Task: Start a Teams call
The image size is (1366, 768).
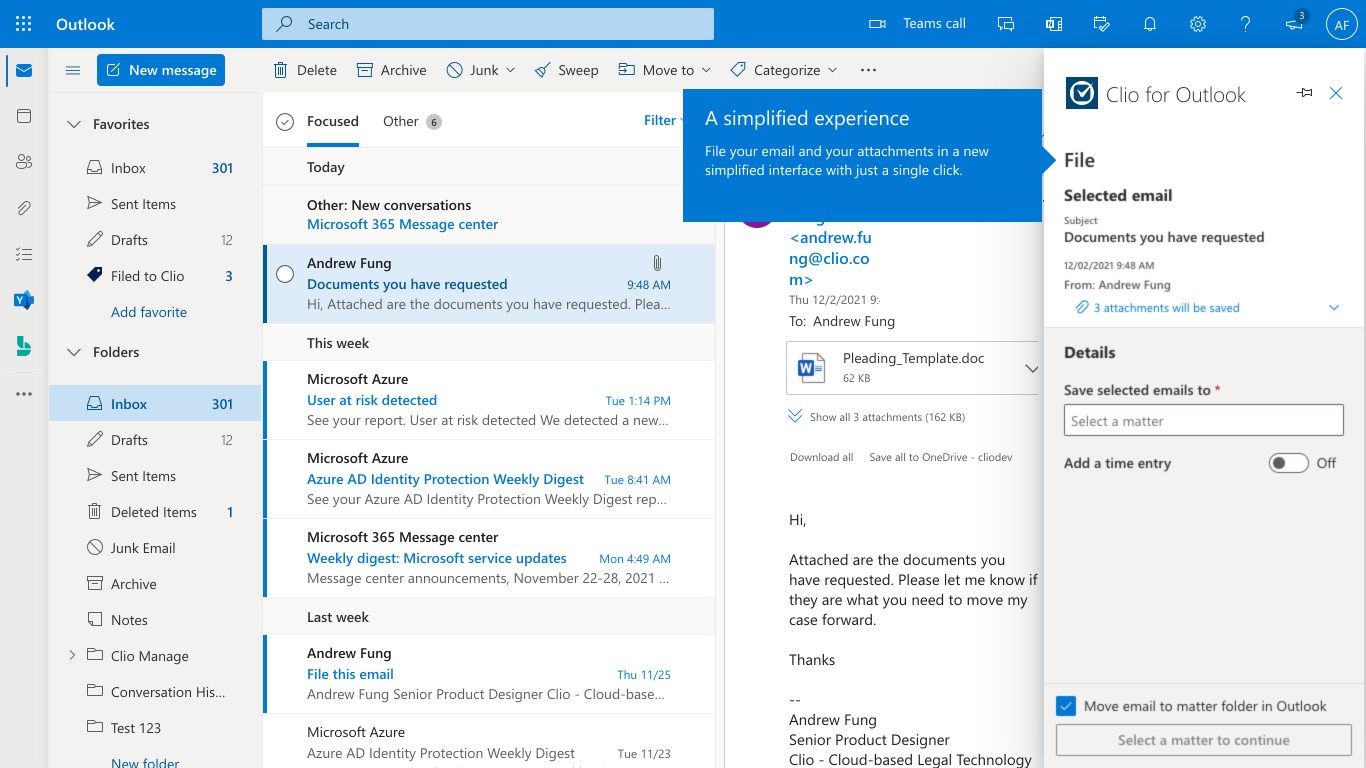Action: (917, 24)
